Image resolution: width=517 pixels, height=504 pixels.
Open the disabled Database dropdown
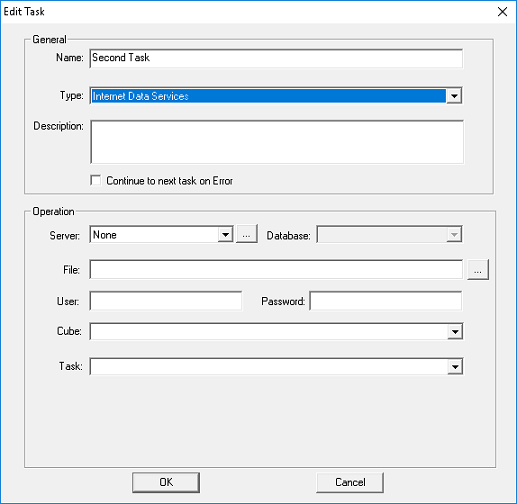click(389, 235)
